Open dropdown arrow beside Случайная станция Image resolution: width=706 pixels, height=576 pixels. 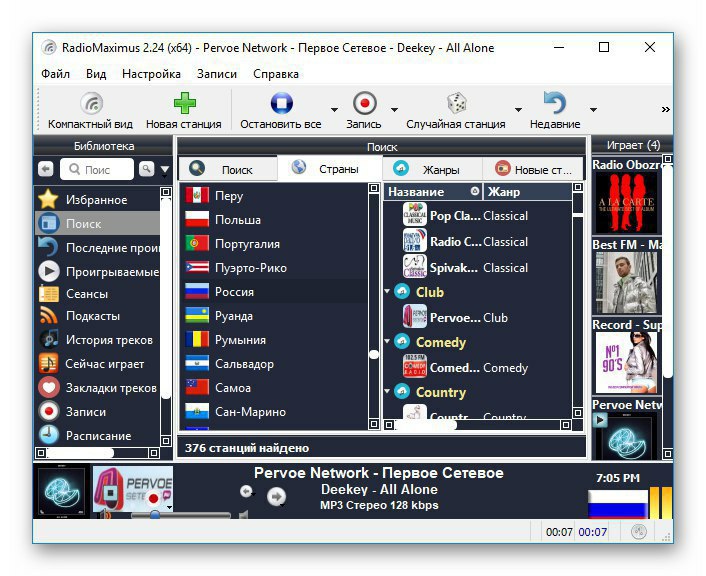pyautogui.click(x=518, y=110)
